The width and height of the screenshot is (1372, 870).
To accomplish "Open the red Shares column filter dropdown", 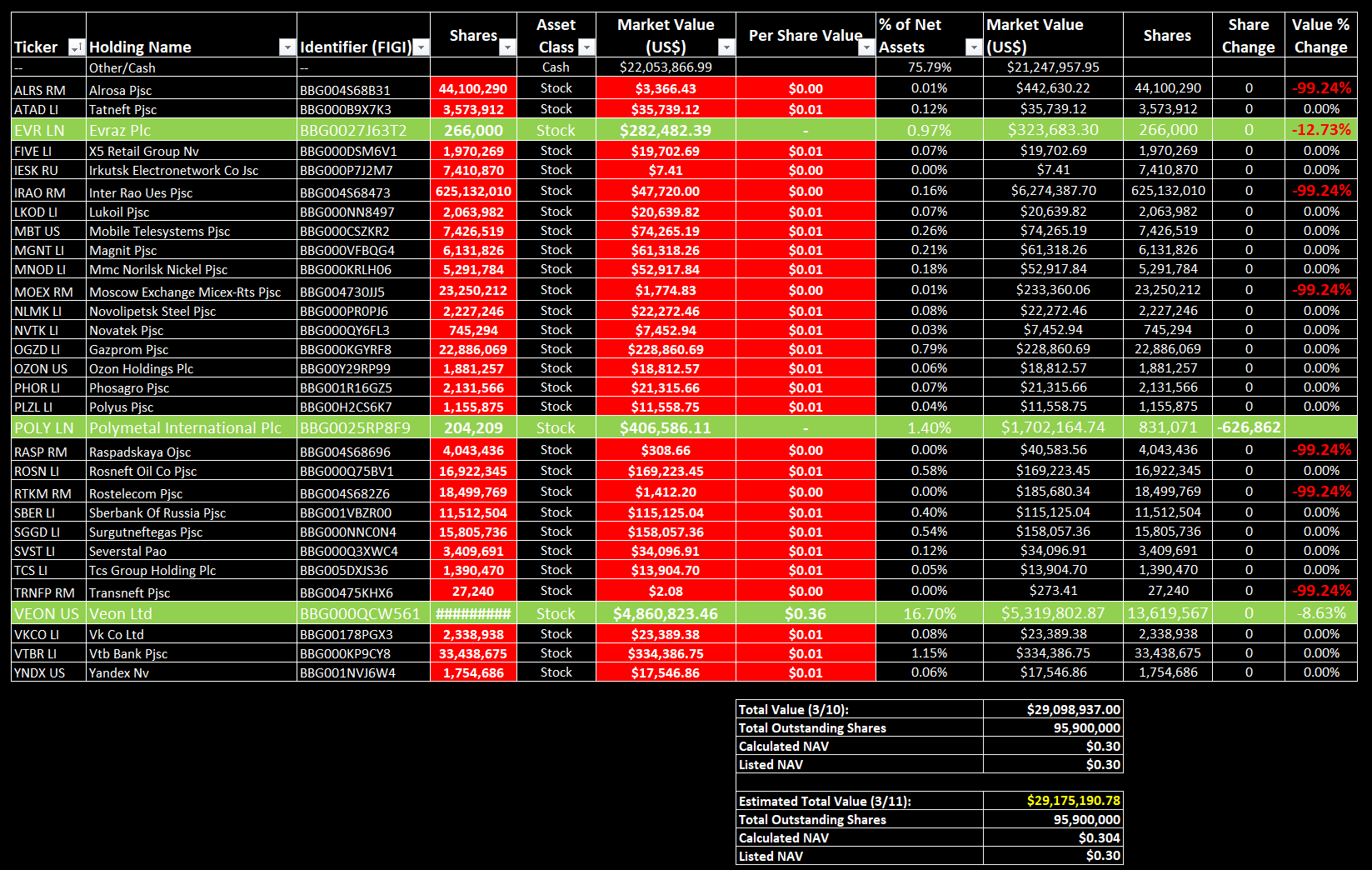I will point(507,47).
